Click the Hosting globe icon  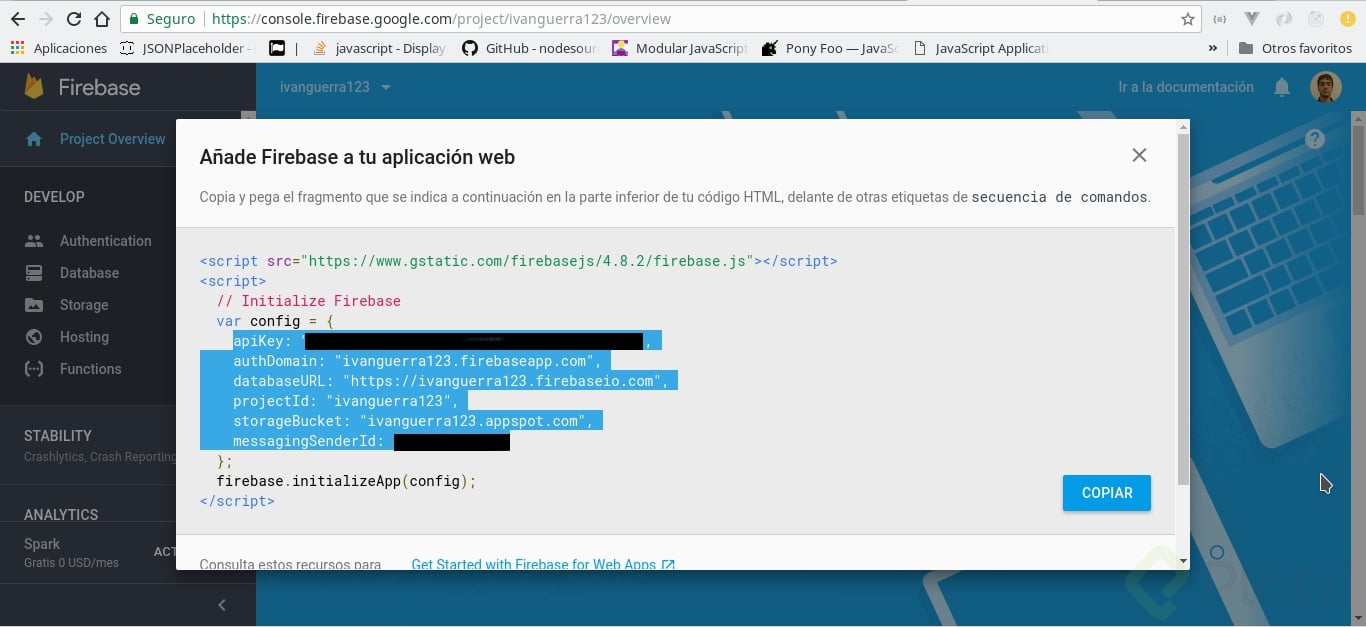pos(34,337)
